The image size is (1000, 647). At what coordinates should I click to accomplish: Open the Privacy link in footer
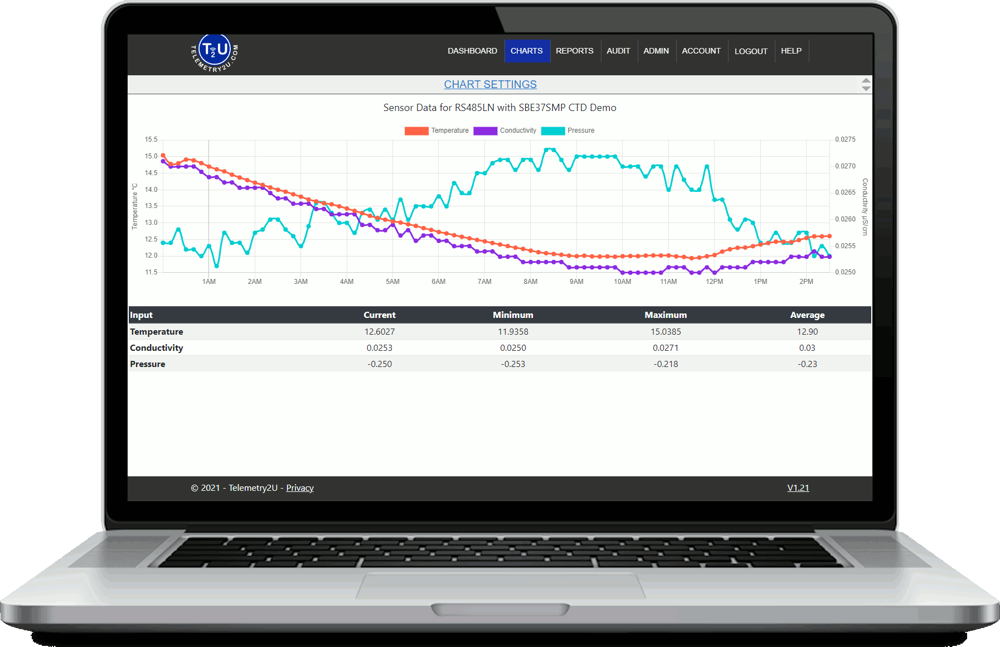pos(300,488)
